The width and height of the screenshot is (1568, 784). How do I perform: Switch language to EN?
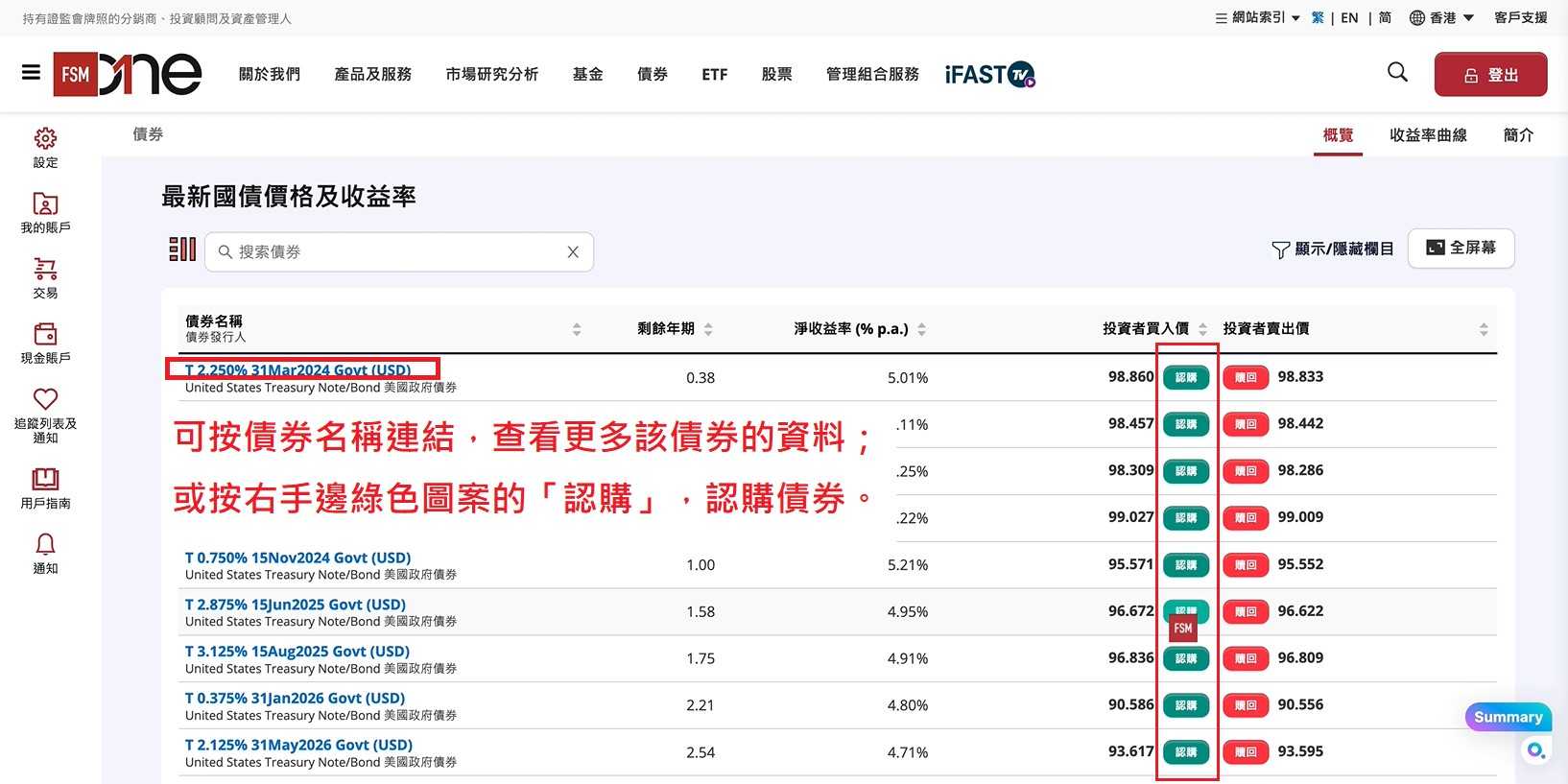pos(1349,17)
